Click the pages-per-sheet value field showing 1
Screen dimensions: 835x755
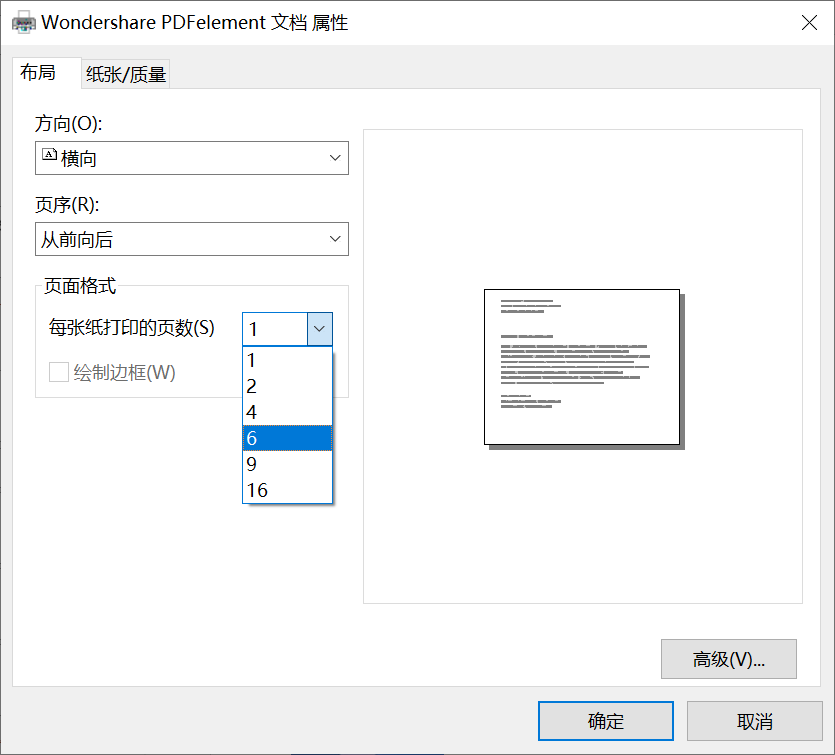click(275, 328)
